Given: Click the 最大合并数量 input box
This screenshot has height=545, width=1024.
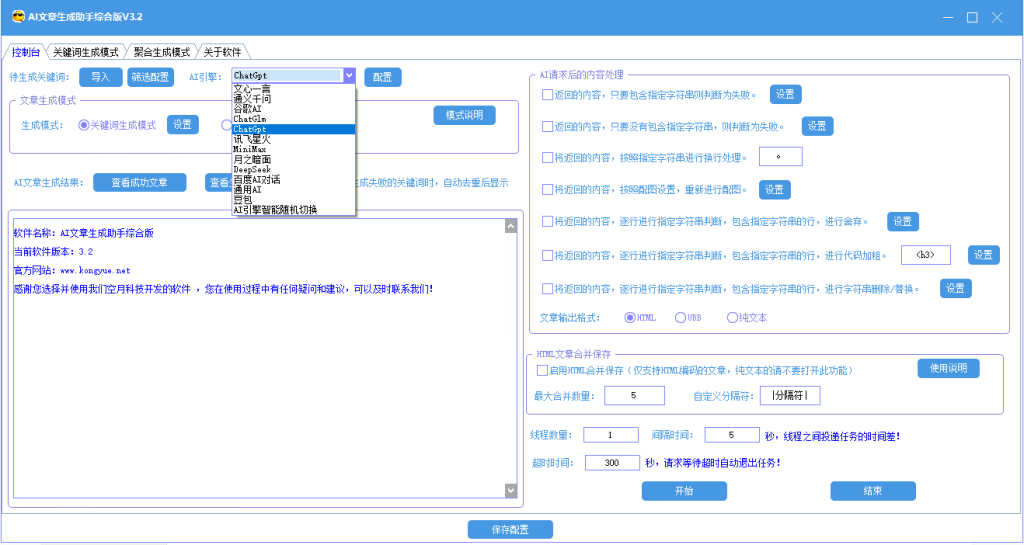Looking at the screenshot, I should (634, 396).
